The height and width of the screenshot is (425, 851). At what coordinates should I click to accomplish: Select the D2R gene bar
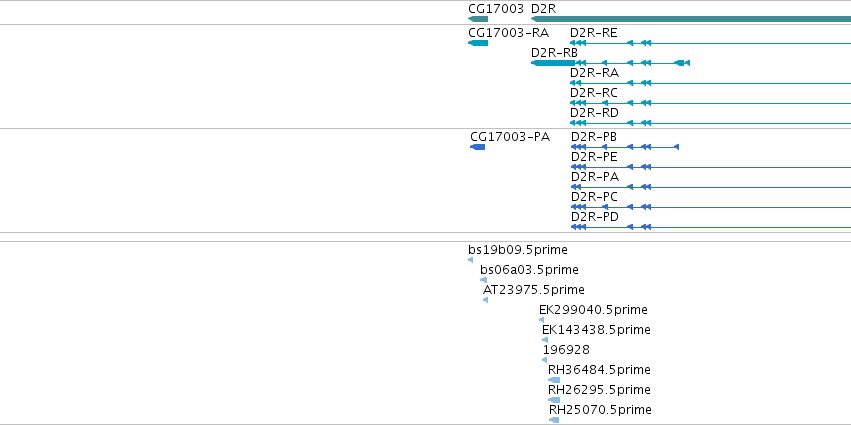(x=690, y=19)
